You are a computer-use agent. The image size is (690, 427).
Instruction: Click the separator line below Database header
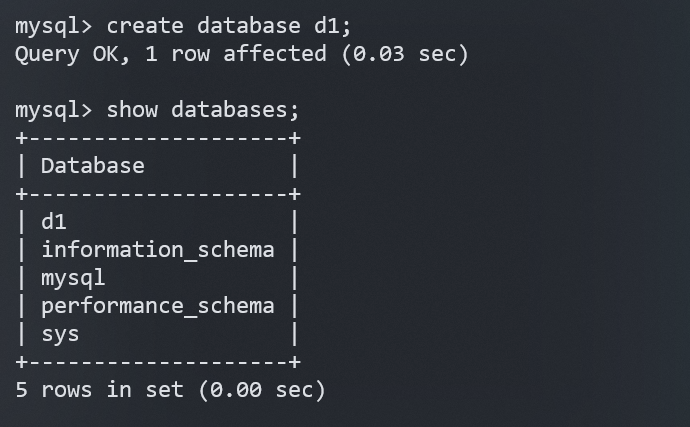pyautogui.click(x=158, y=194)
